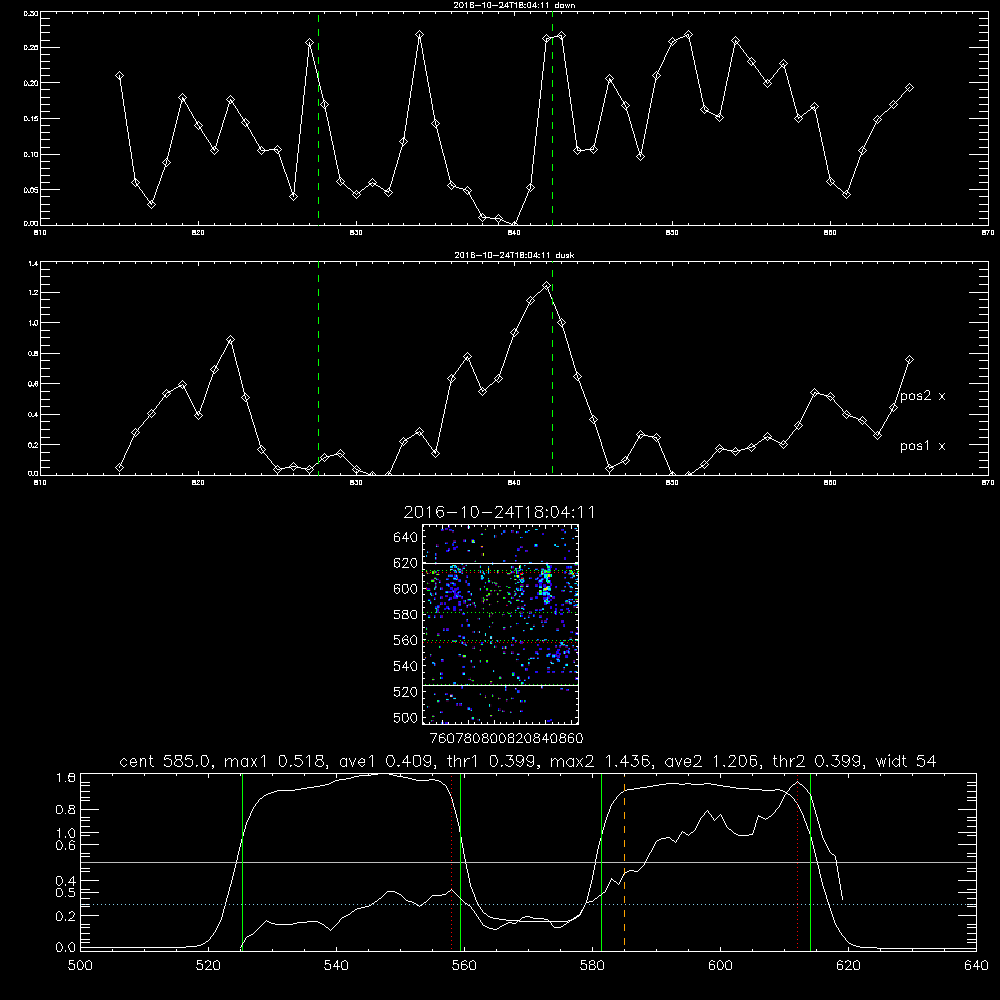Image resolution: width=1000 pixels, height=1000 pixels.
Task: Click the upper white horizontal line in the image
Action: 500,563
